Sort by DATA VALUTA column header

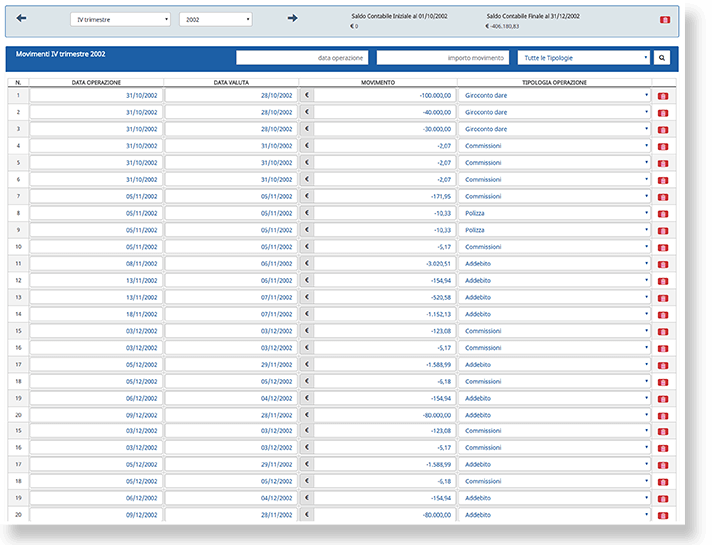point(231,83)
